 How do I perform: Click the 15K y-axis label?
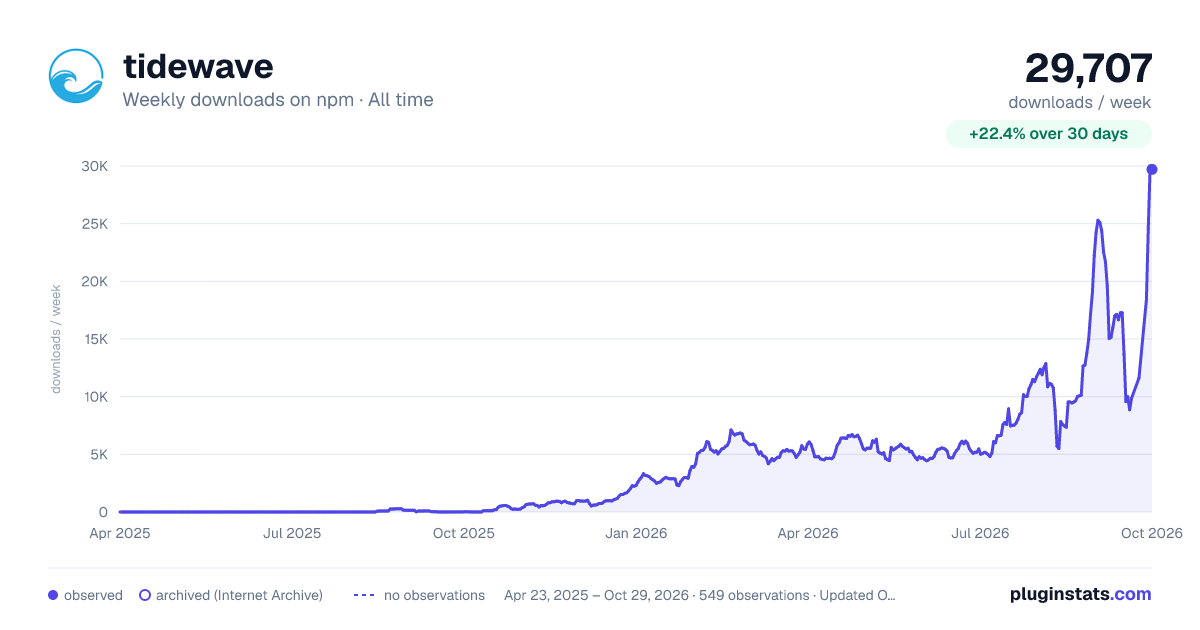(x=94, y=339)
